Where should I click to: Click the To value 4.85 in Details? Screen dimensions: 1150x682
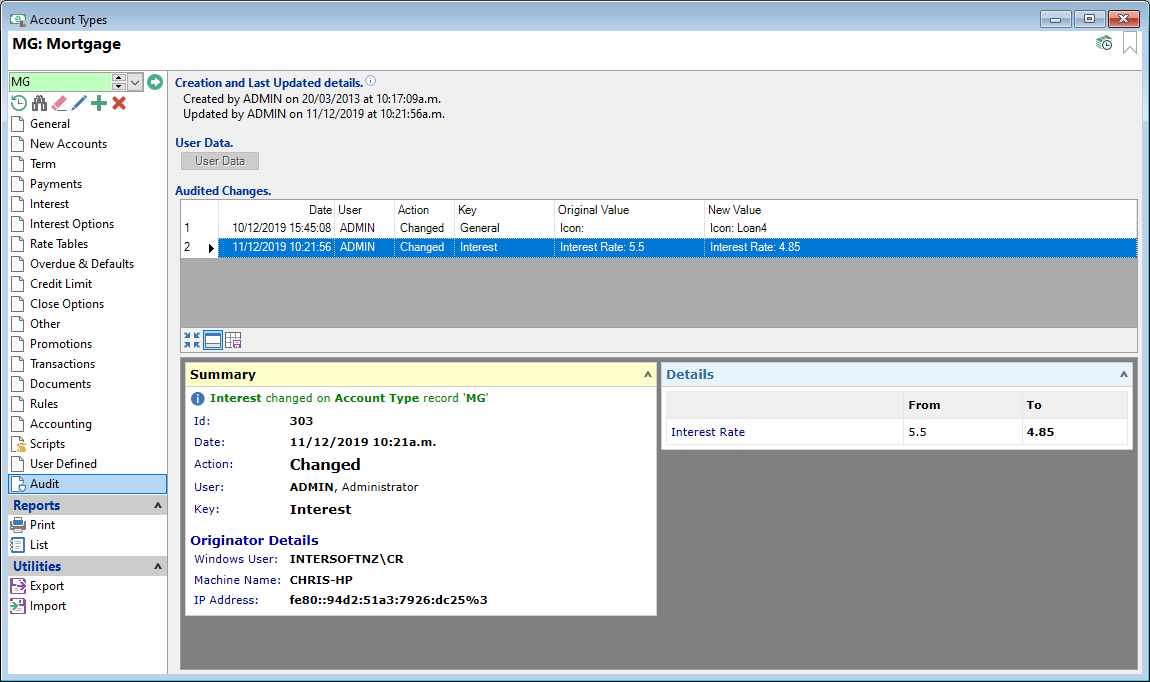[x=1040, y=432]
